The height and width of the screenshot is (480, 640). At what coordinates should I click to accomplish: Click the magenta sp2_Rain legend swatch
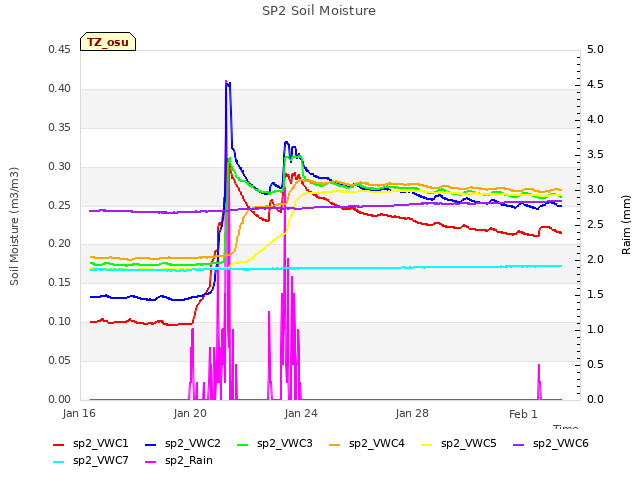[x=151, y=462]
